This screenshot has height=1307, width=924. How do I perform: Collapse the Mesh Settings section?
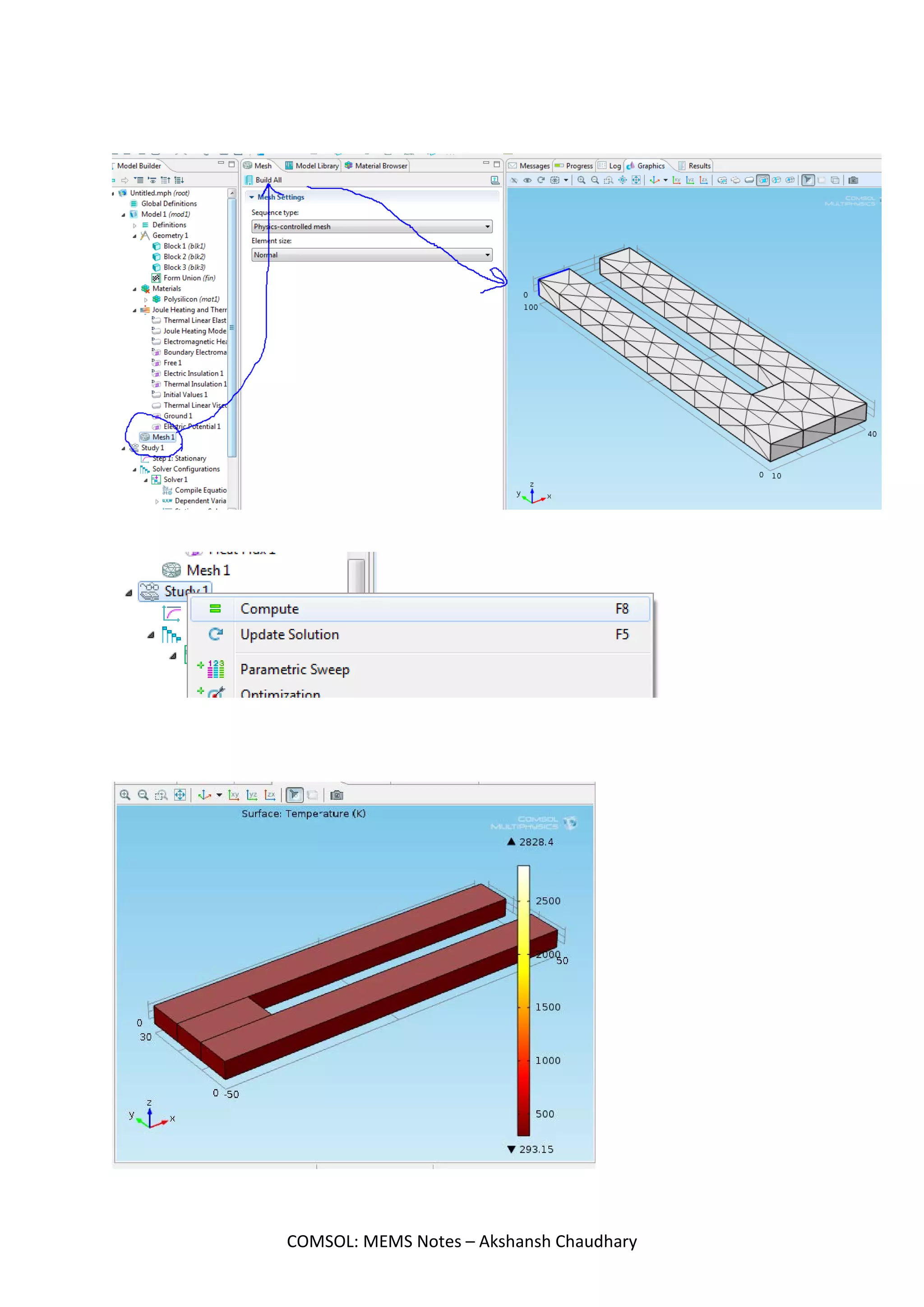click(252, 198)
